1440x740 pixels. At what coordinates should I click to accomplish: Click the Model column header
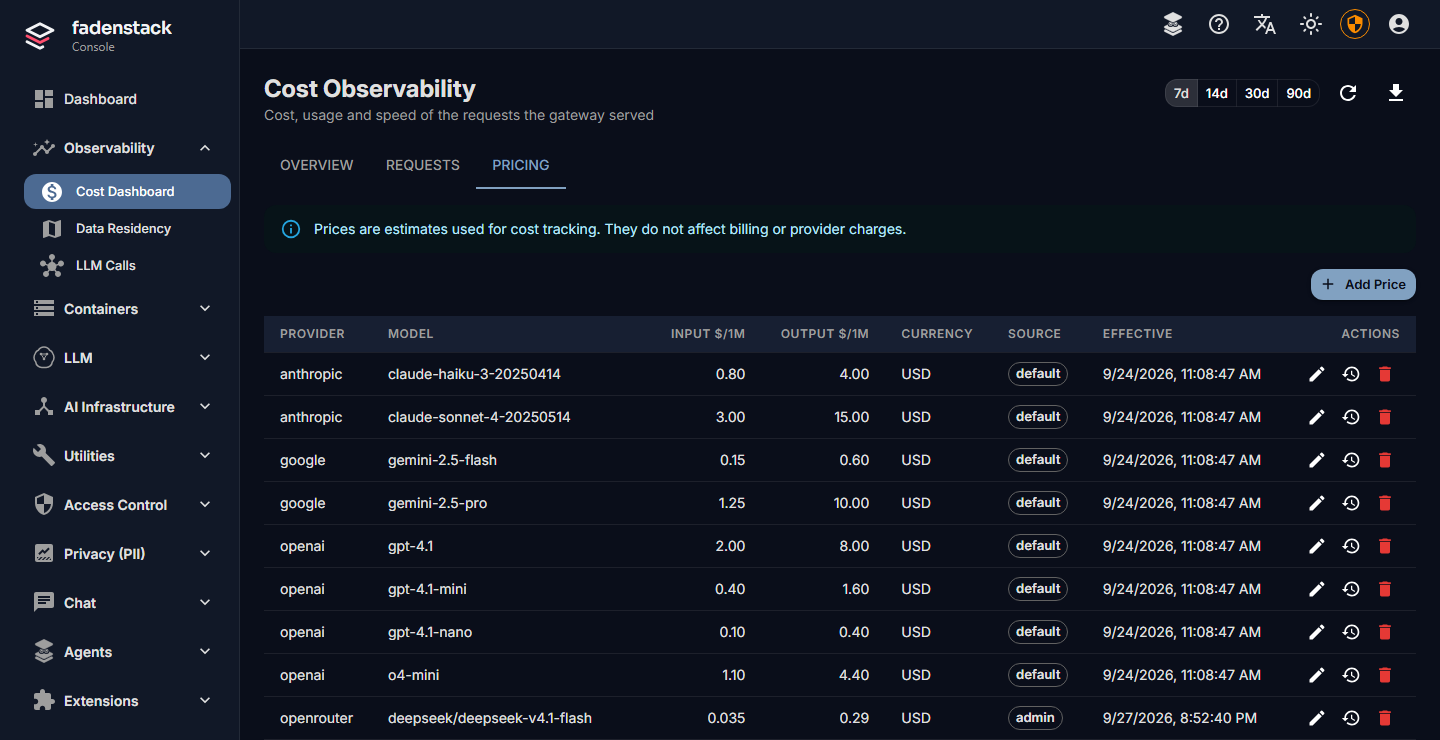[411, 334]
